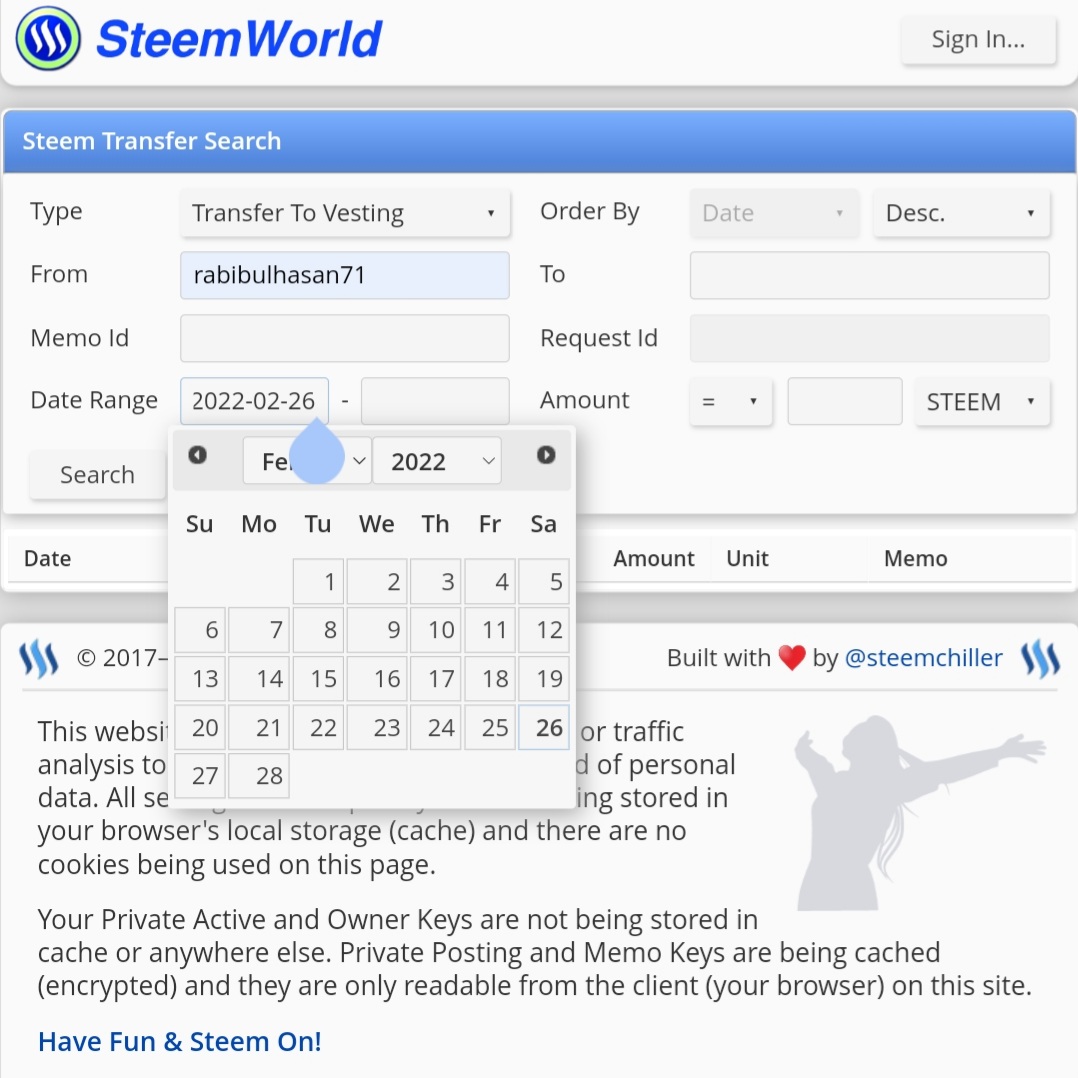
Task: Click the Sign In... button
Action: [978, 40]
